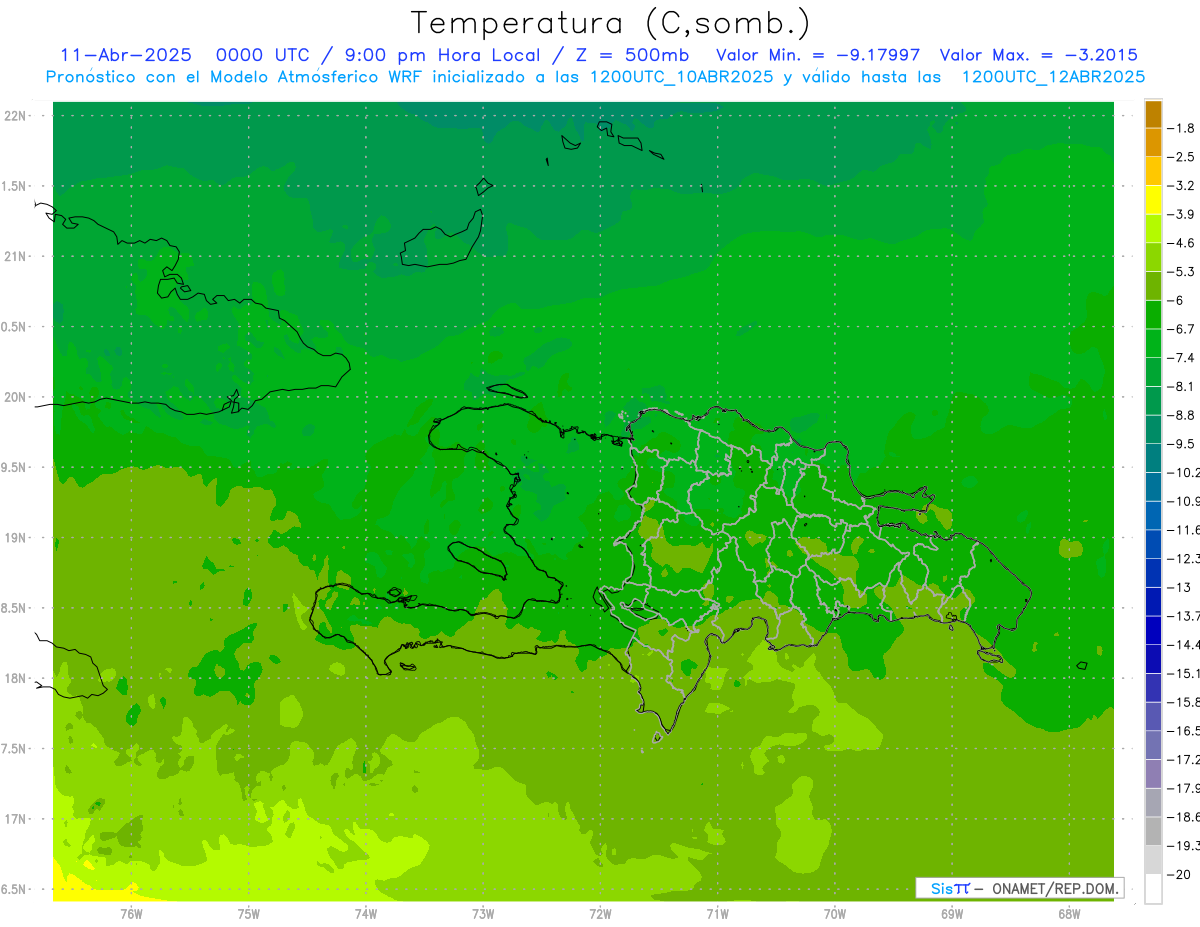
Task: Select the date '11-Abr-2025'
Action: 125,55
